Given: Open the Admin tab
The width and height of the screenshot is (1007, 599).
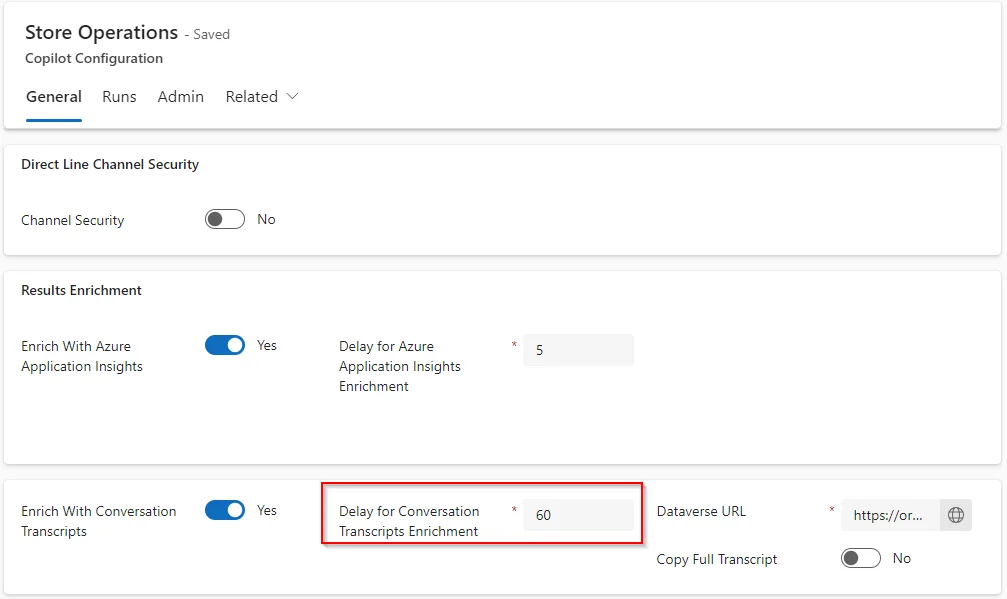Looking at the screenshot, I should (x=180, y=97).
